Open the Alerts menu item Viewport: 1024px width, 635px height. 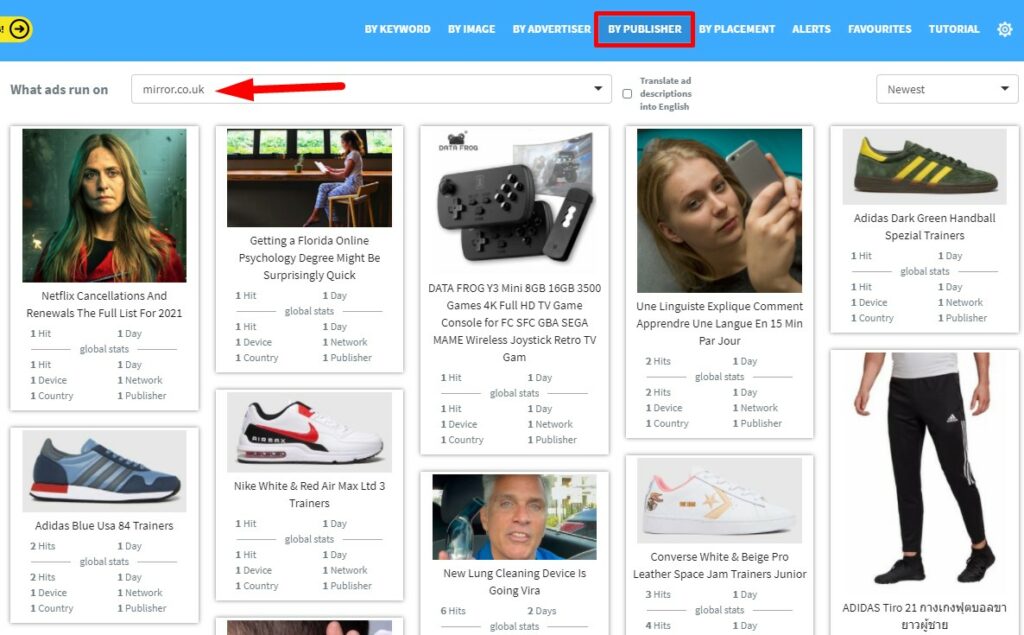[811, 29]
